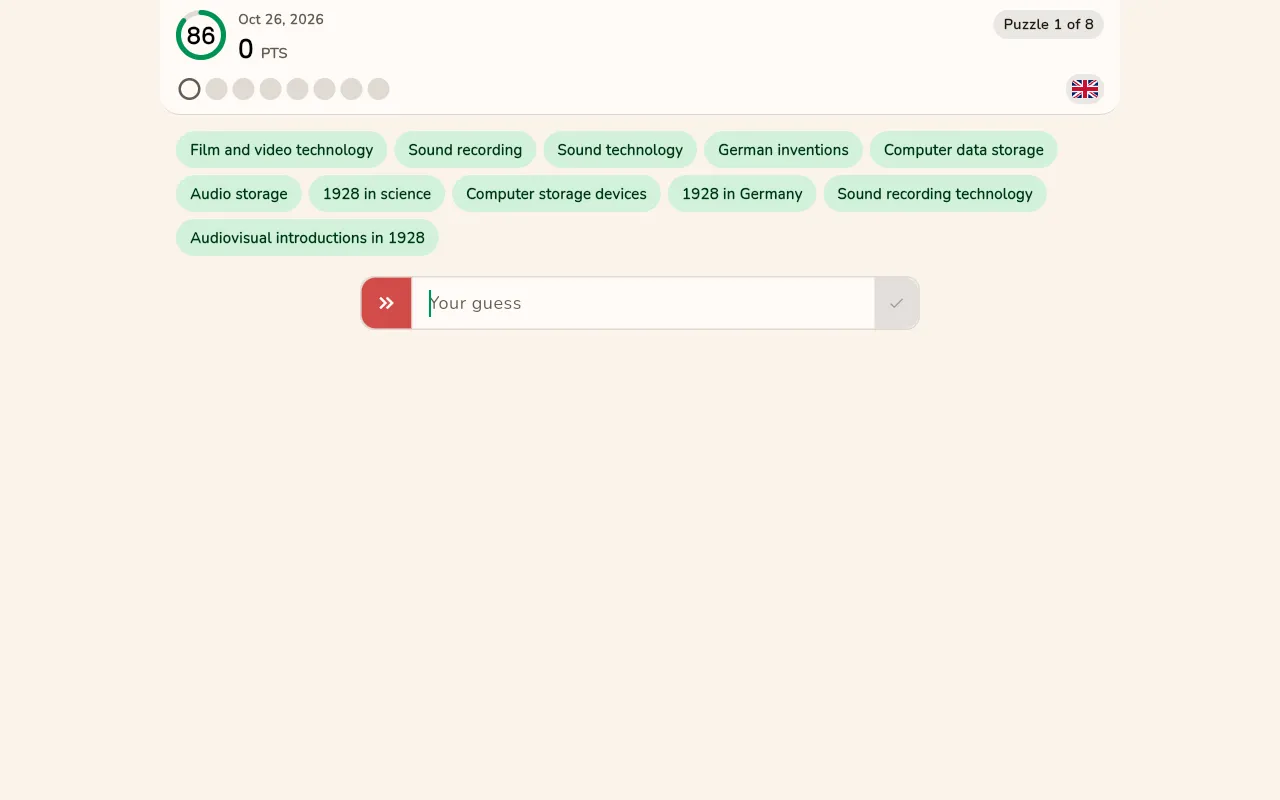
Task: Click the first puzzle progress circle
Action: 190,89
